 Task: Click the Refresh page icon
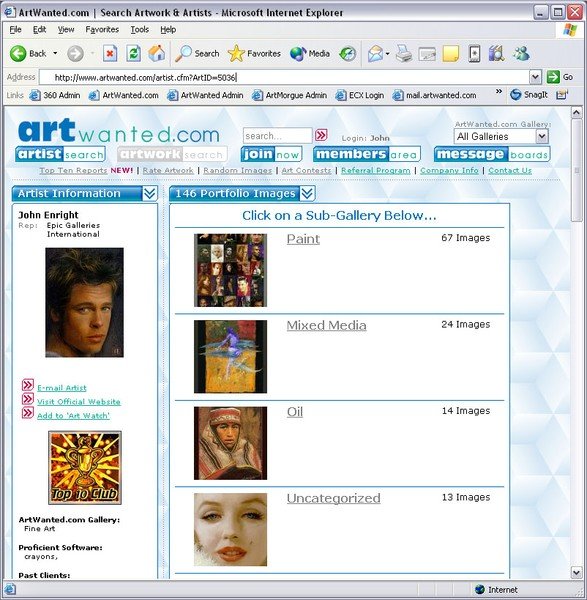[x=134, y=54]
